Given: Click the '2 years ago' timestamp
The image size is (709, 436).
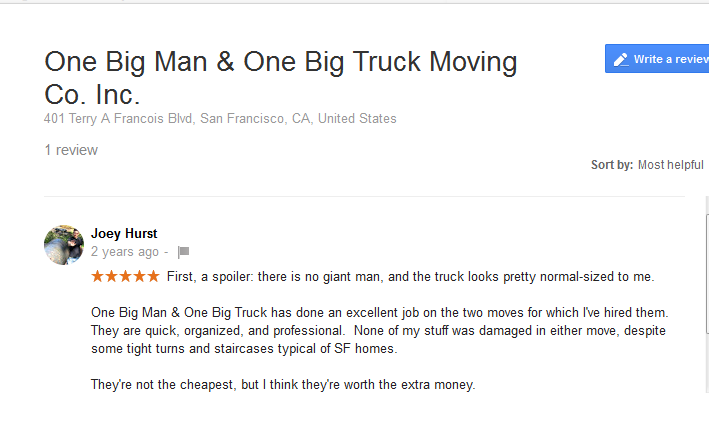Looking at the screenshot, I should pyautogui.click(x=124, y=252).
